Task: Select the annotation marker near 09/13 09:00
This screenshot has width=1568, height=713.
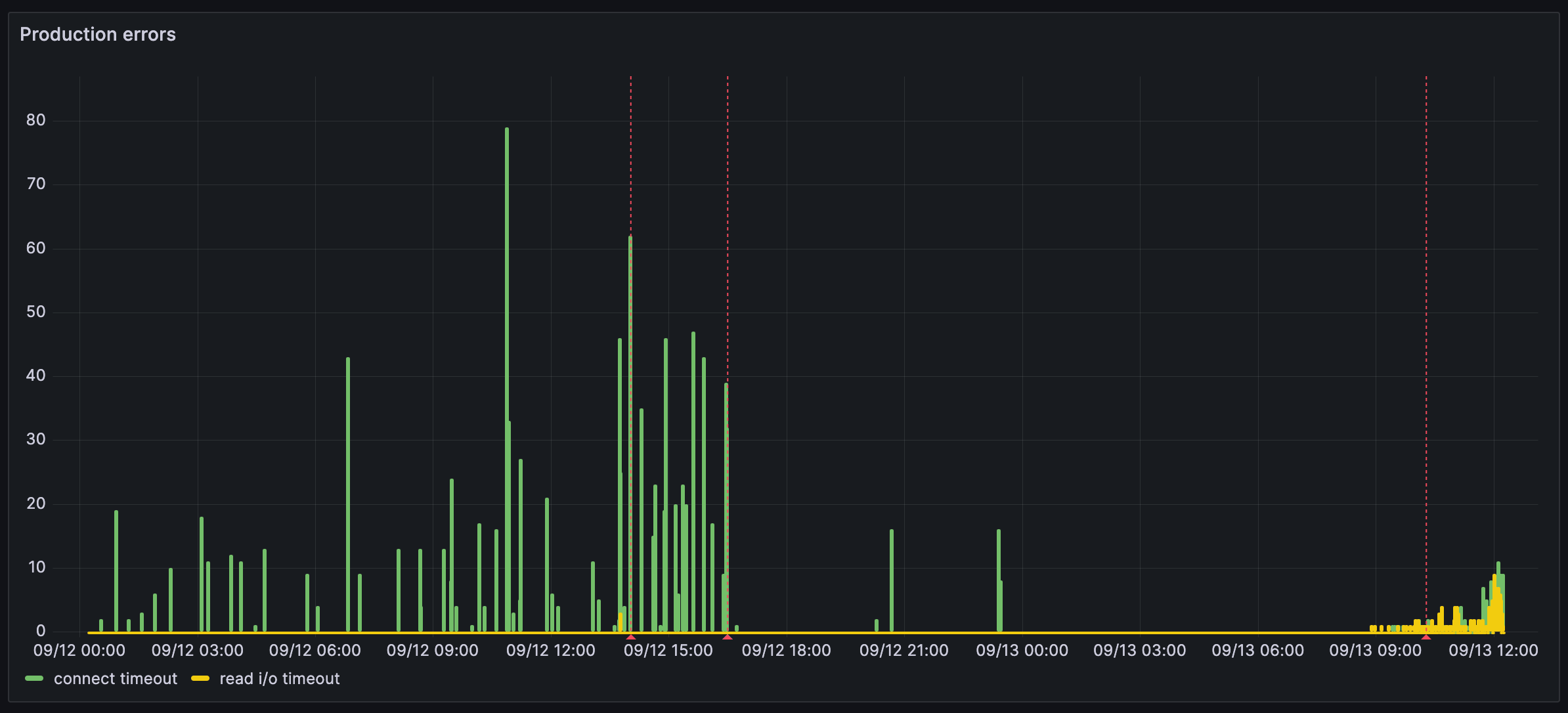Action: pyautogui.click(x=1426, y=637)
